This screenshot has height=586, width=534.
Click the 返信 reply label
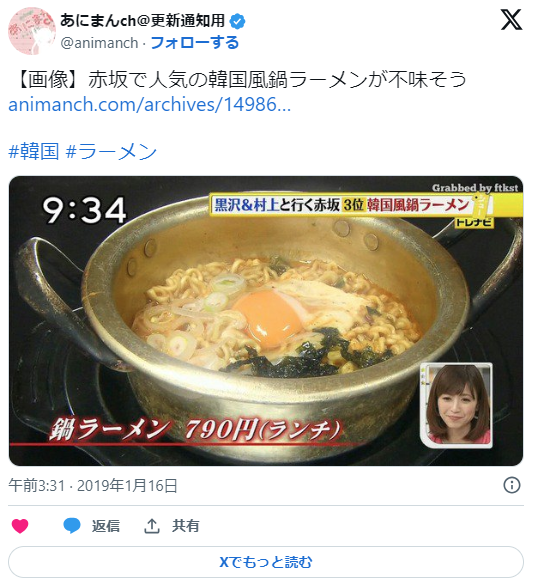pos(106,526)
